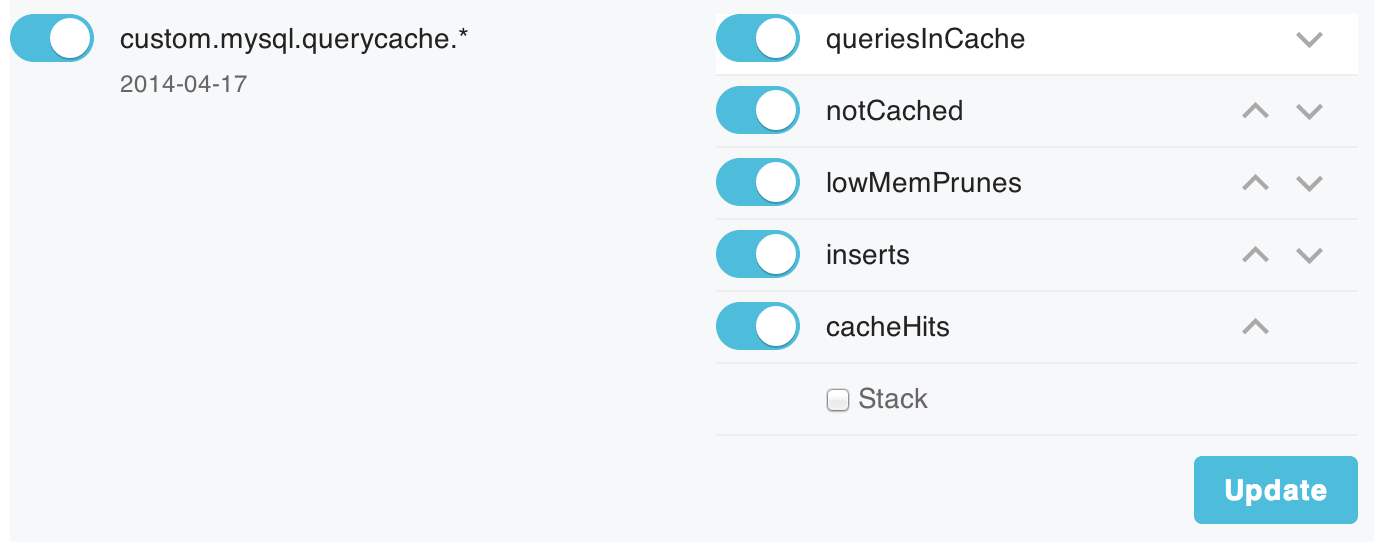
Task: Toggle the custom.mysql.querycache.* switch
Action: (x=52, y=39)
